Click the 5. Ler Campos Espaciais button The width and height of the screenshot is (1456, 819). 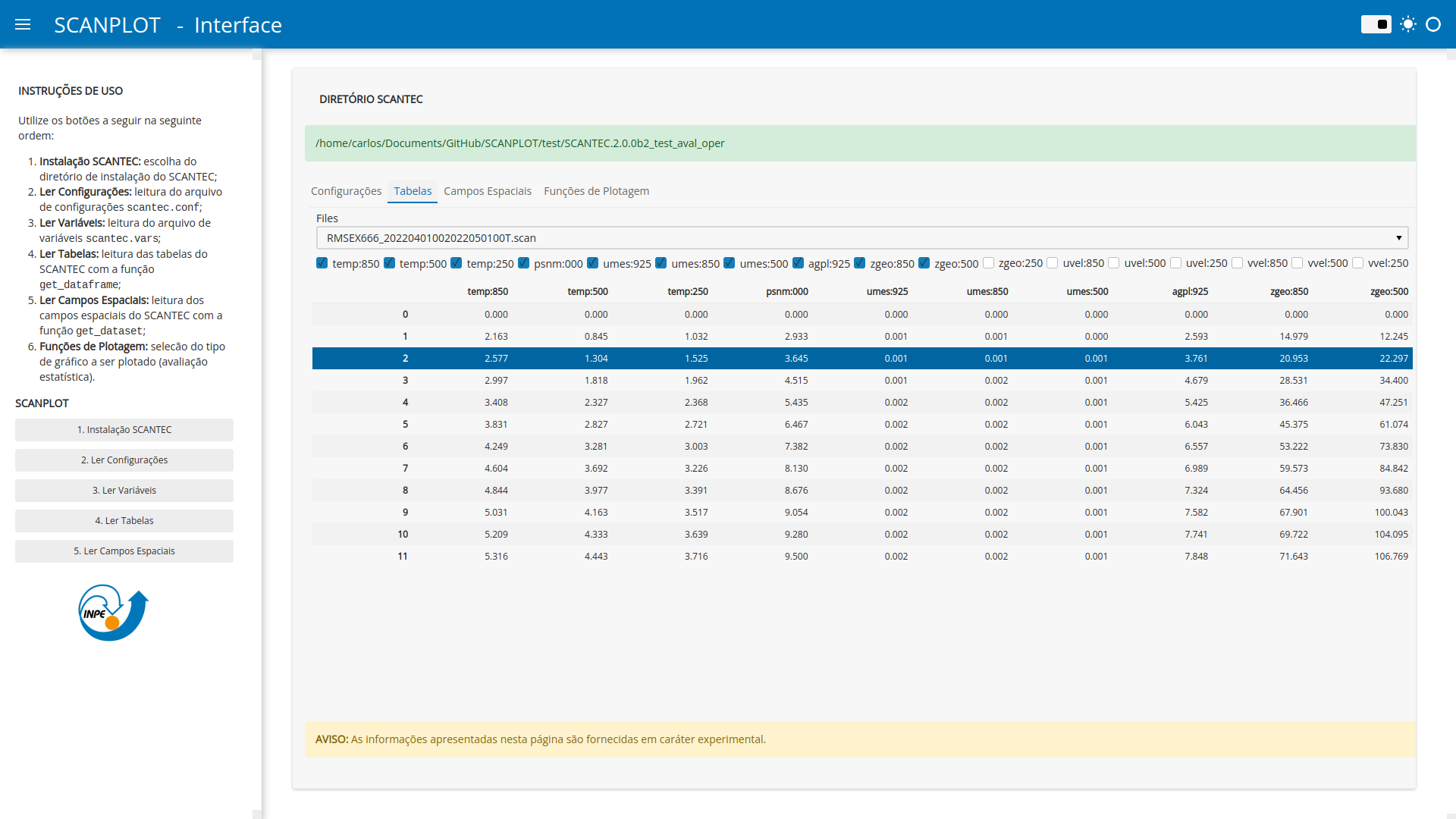click(124, 551)
